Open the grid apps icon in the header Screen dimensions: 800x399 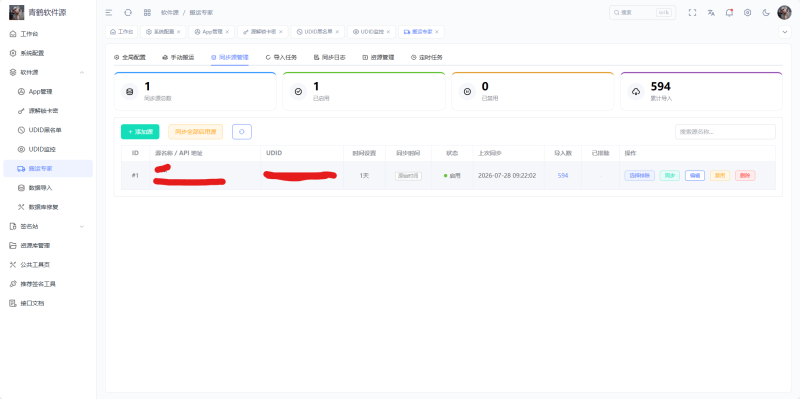147,13
